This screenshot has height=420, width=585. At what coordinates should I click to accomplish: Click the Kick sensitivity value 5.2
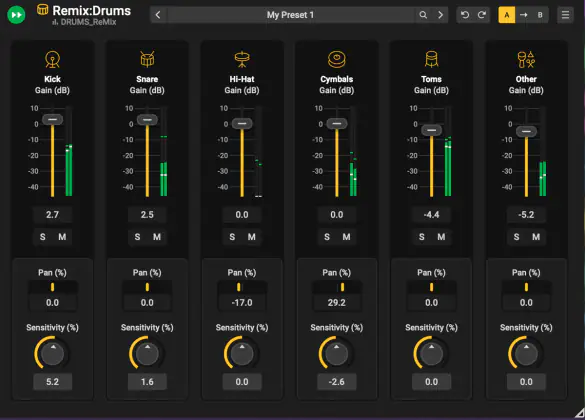click(x=53, y=382)
